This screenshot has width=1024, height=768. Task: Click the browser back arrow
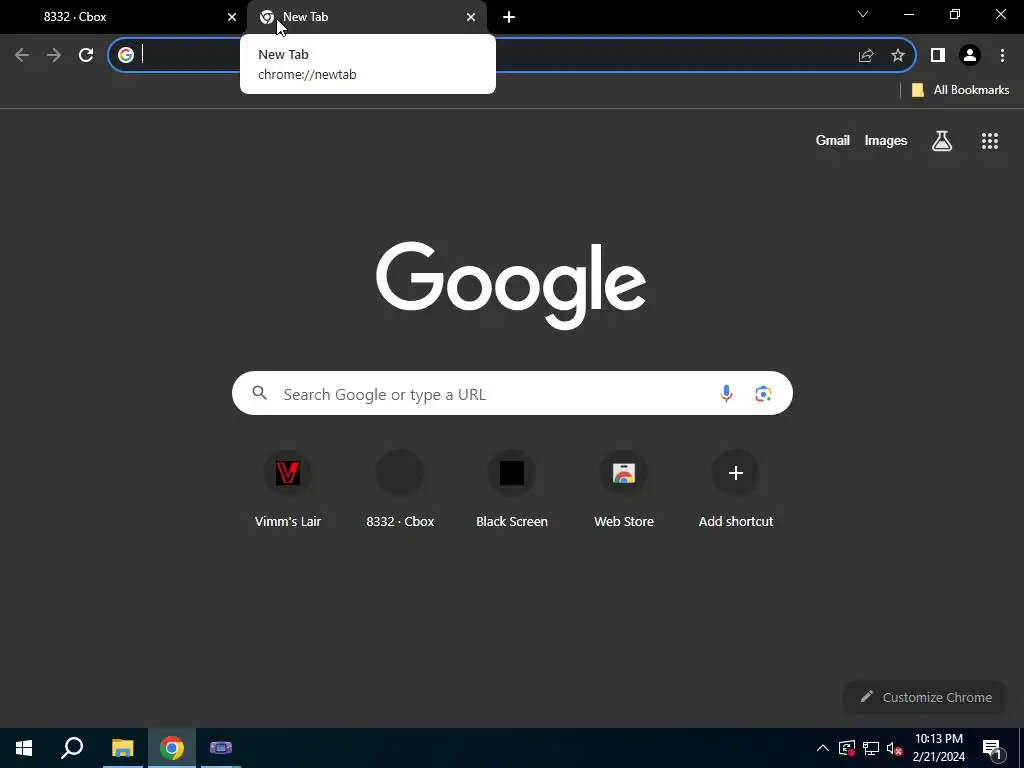click(x=22, y=55)
